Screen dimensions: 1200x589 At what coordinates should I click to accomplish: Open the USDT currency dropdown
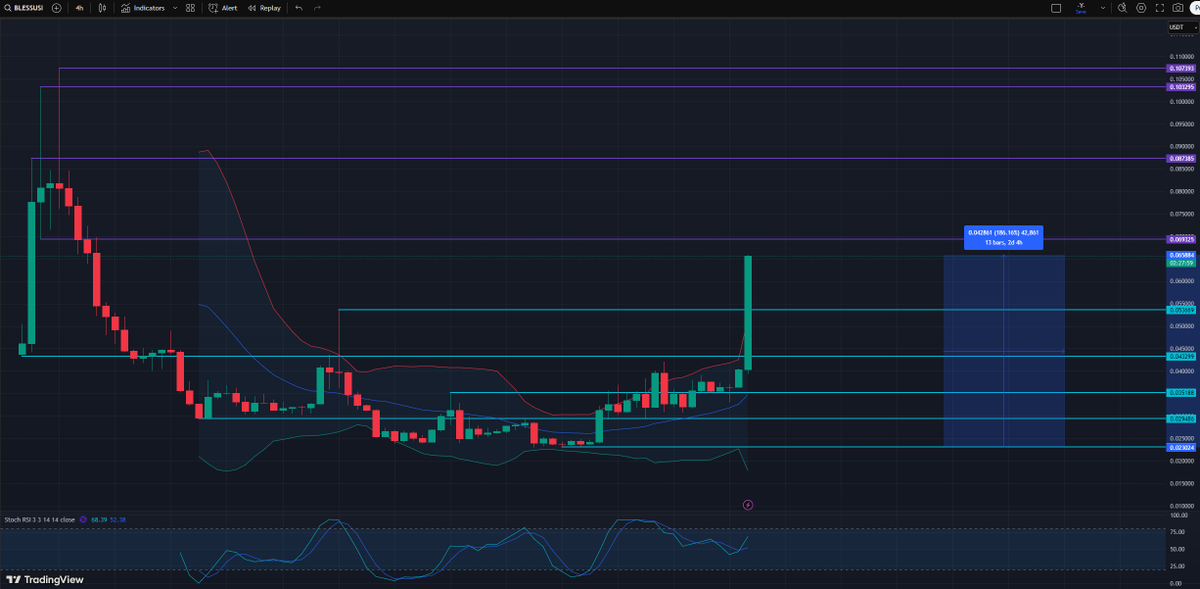coord(1181,28)
